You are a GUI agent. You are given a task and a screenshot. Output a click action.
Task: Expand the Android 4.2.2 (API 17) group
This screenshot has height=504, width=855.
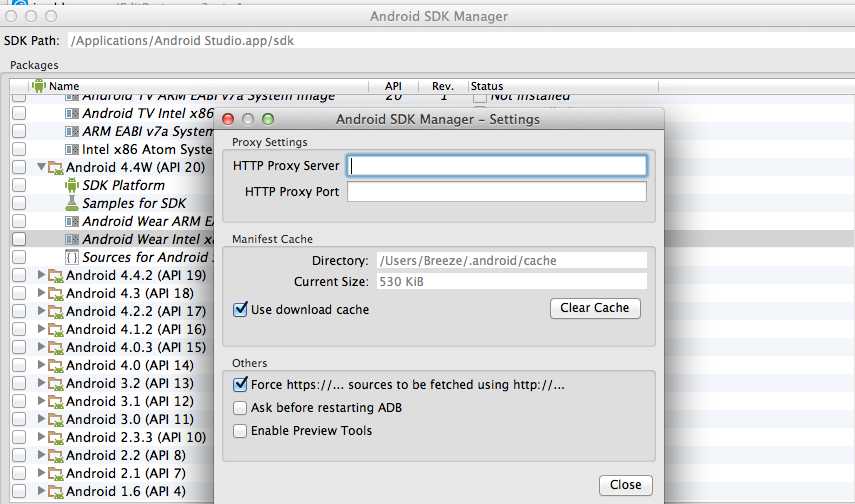pos(41,311)
